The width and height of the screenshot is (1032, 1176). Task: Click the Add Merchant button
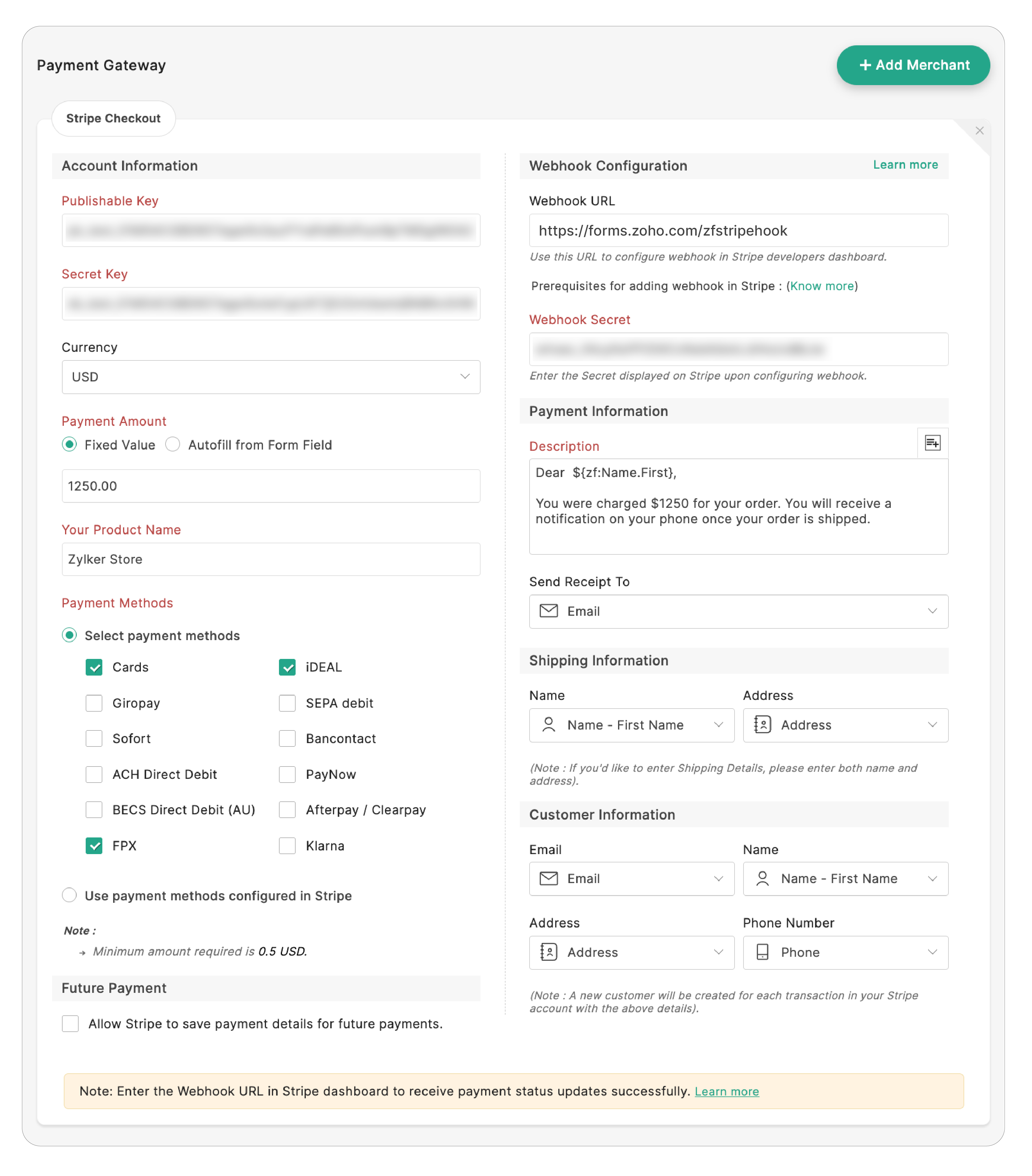coord(913,65)
